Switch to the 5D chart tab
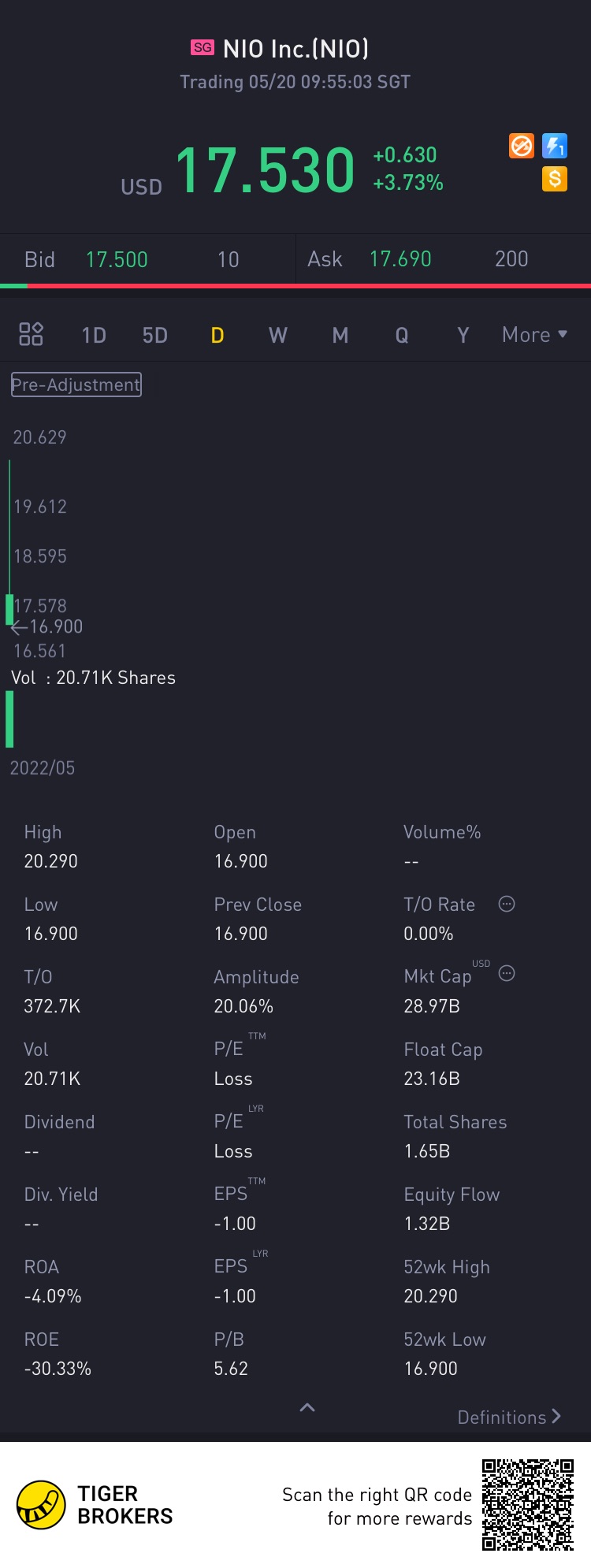Viewport: 591px width, 1568px height. pyautogui.click(x=155, y=336)
